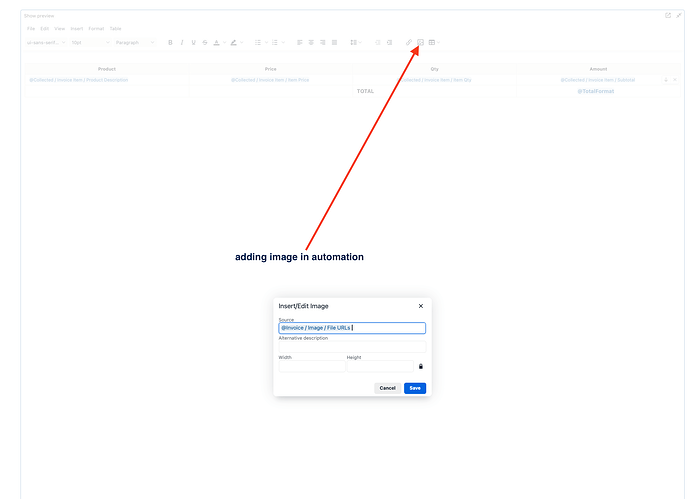Open the Insert menu
The width and height of the screenshot is (690, 499).
pos(77,29)
